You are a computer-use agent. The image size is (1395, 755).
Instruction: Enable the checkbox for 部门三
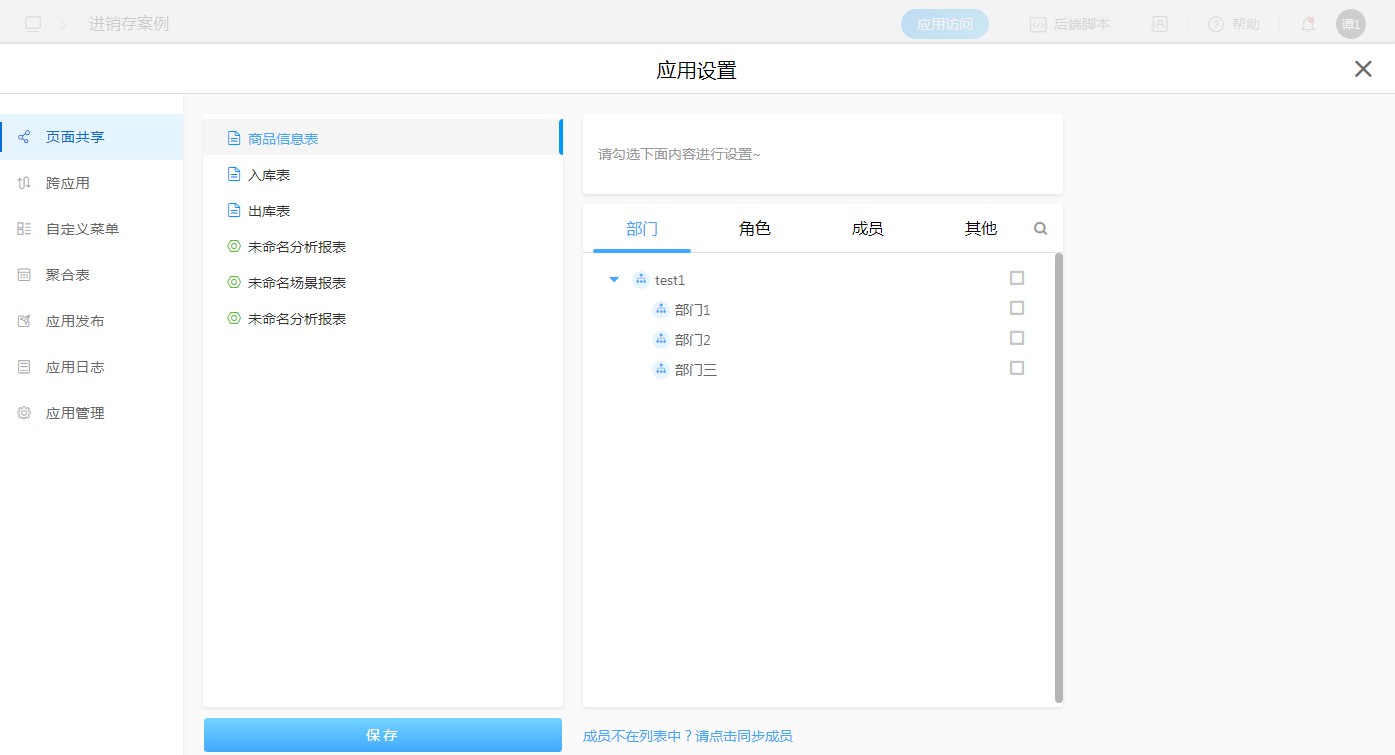[1017, 368]
